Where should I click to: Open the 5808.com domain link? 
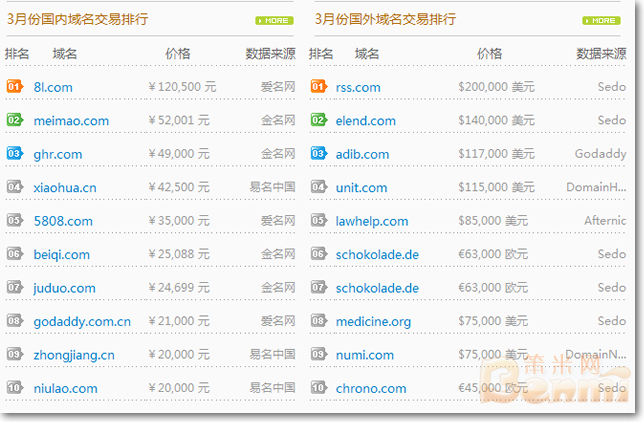tap(63, 221)
